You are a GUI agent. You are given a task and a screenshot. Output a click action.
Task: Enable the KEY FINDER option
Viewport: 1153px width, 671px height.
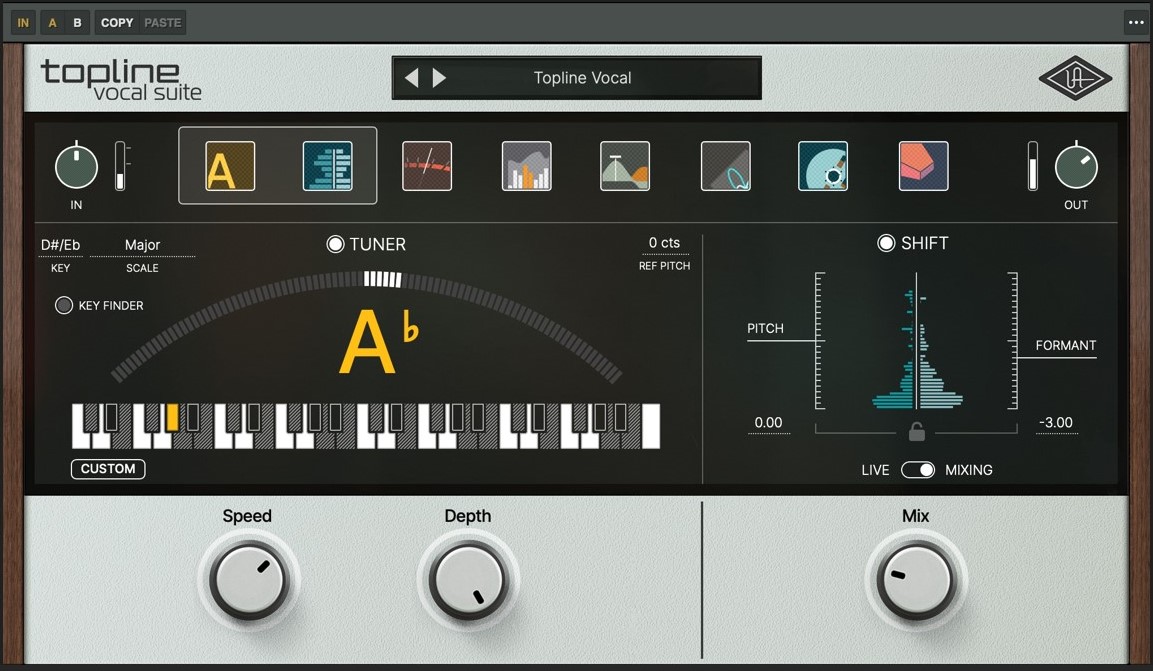64,306
